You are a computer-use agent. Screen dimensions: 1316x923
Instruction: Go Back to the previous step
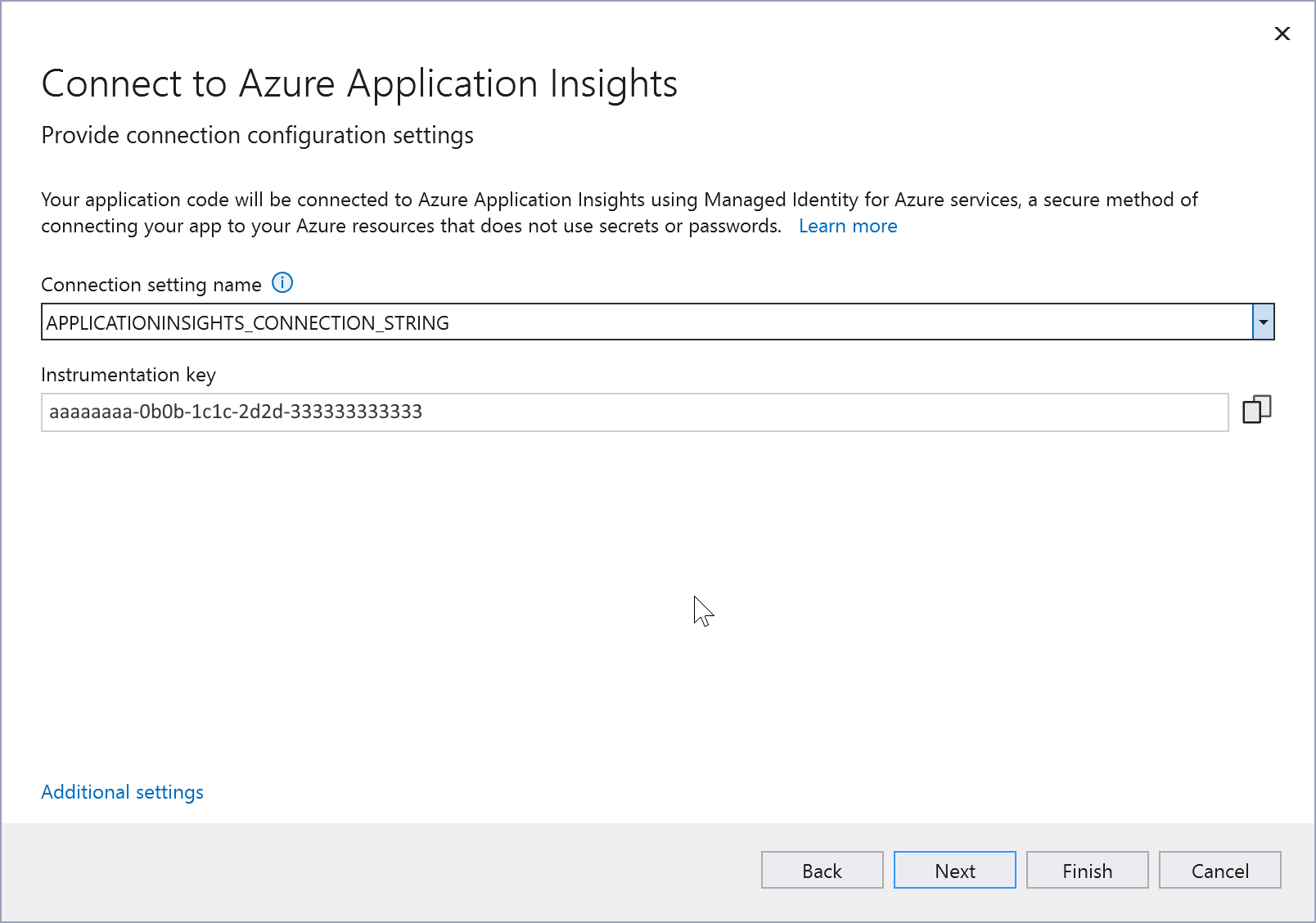(x=822, y=870)
